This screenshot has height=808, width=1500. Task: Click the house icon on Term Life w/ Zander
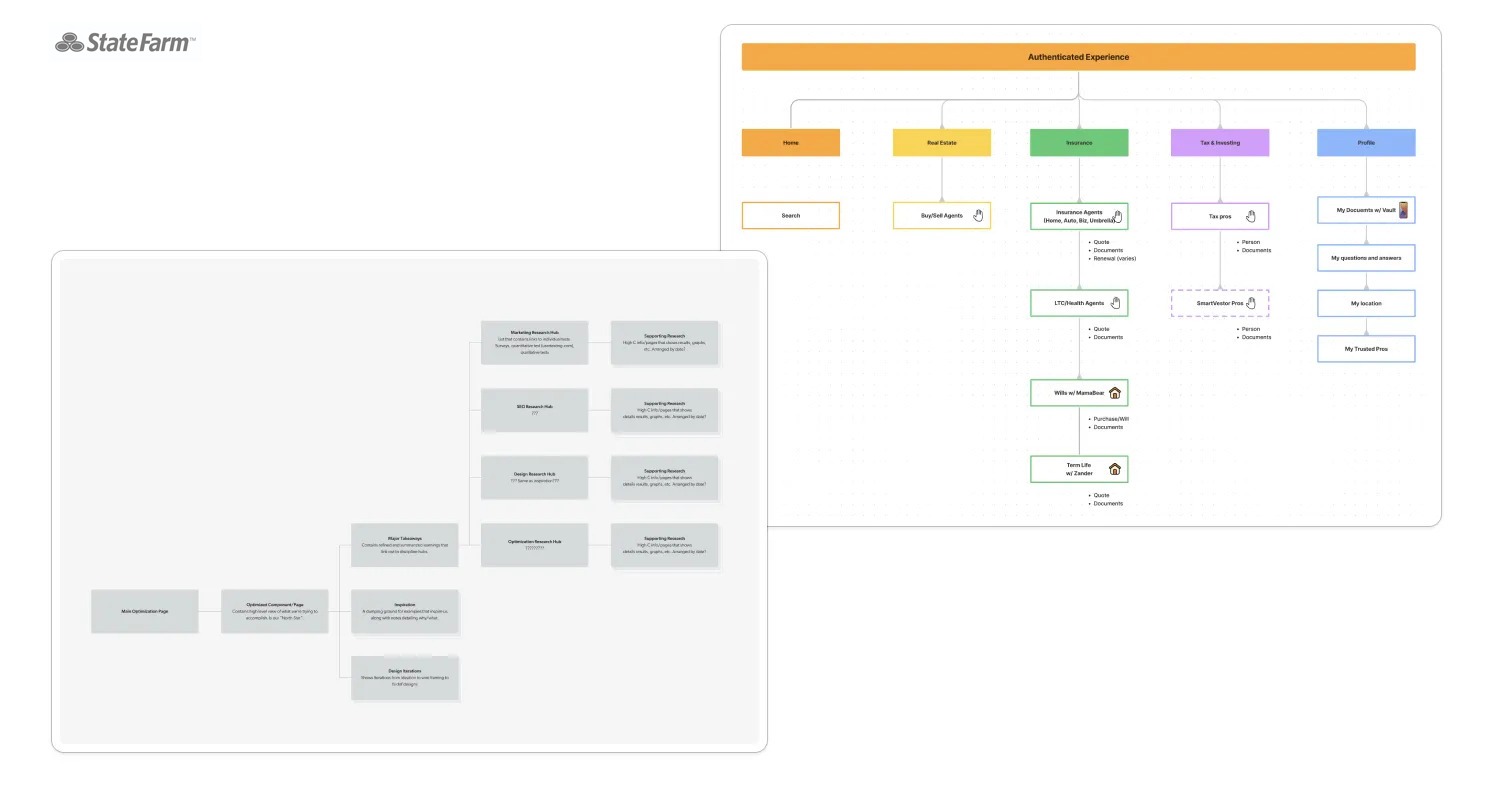[1114, 468]
